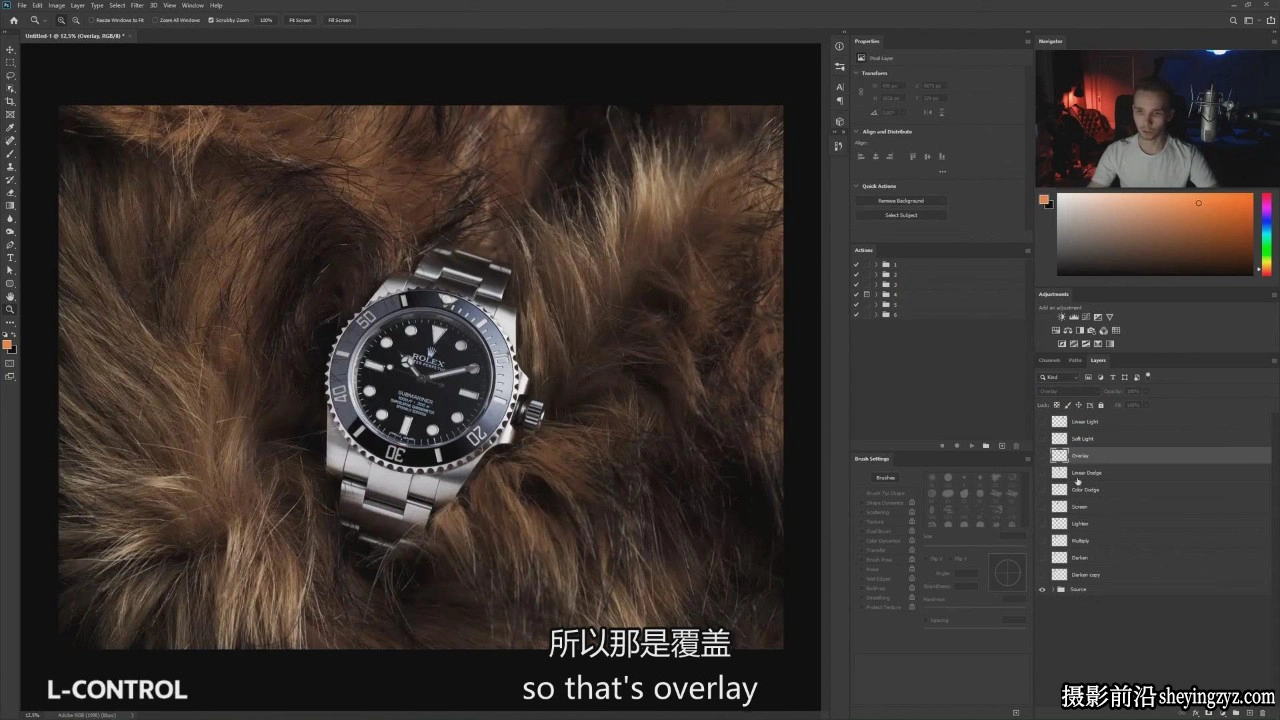This screenshot has height=720, width=1280.
Task: Show the Soft Light layer
Action: [x=1042, y=439]
